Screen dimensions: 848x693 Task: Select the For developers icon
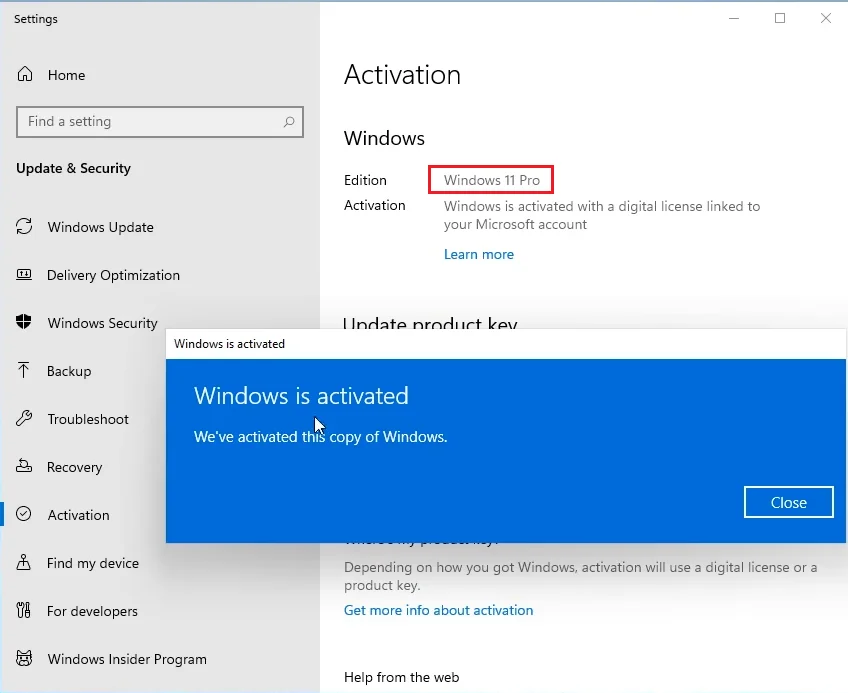tap(23, 611)
